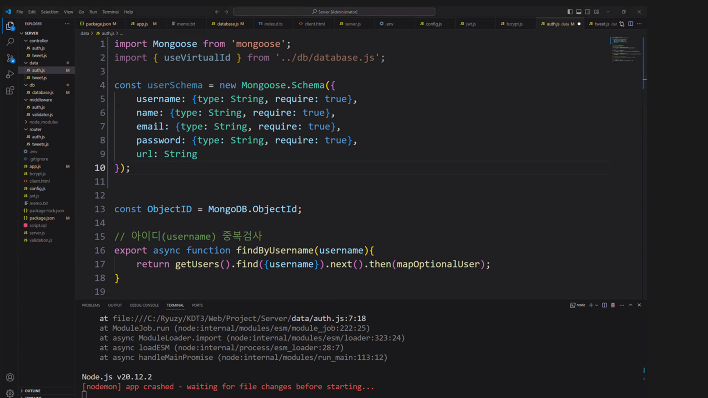Open the Customize Layout icon
The image size is (708, 398).
click(x=596, y=12)
